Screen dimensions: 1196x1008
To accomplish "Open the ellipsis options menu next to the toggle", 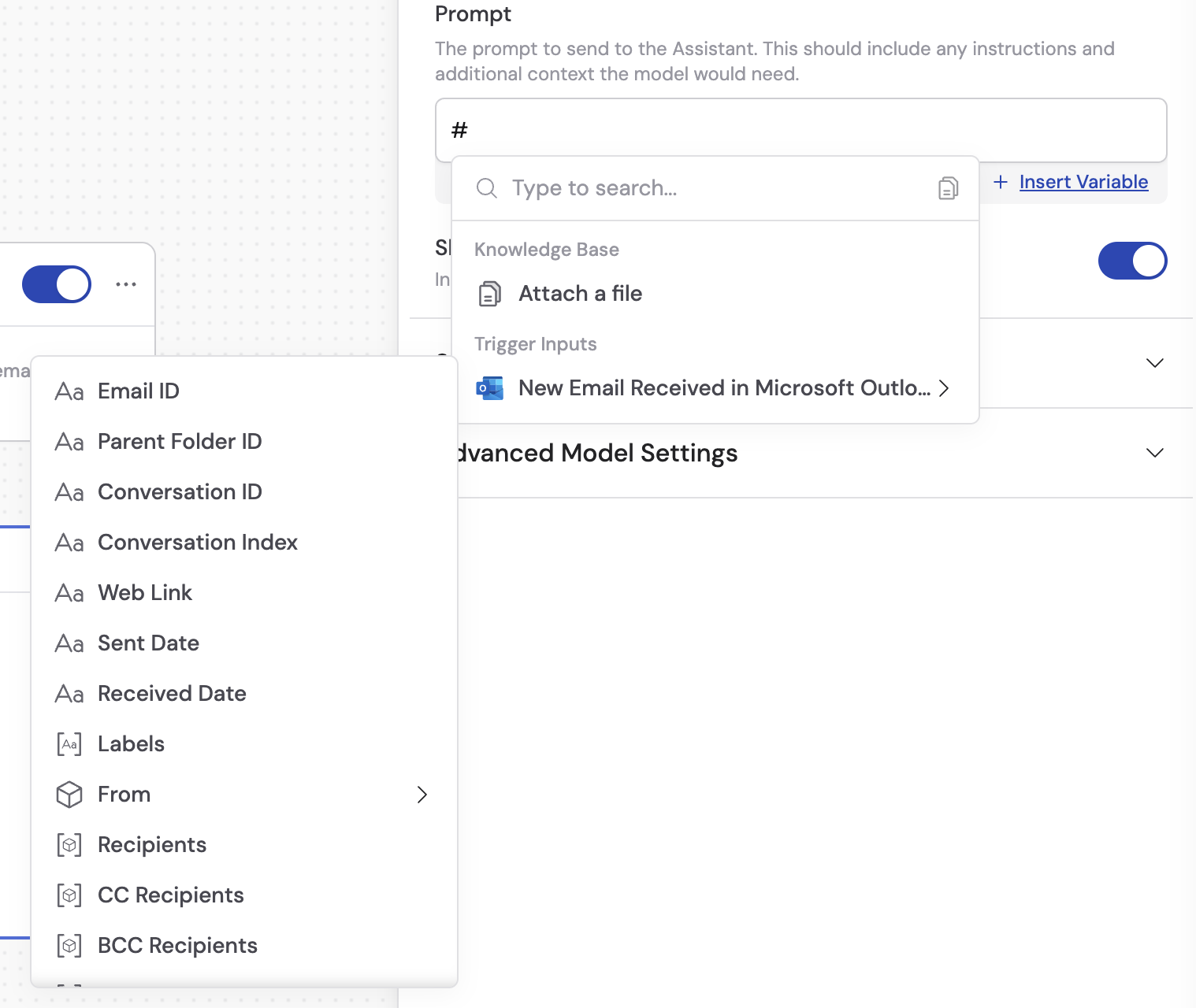I will pos(126,283).
